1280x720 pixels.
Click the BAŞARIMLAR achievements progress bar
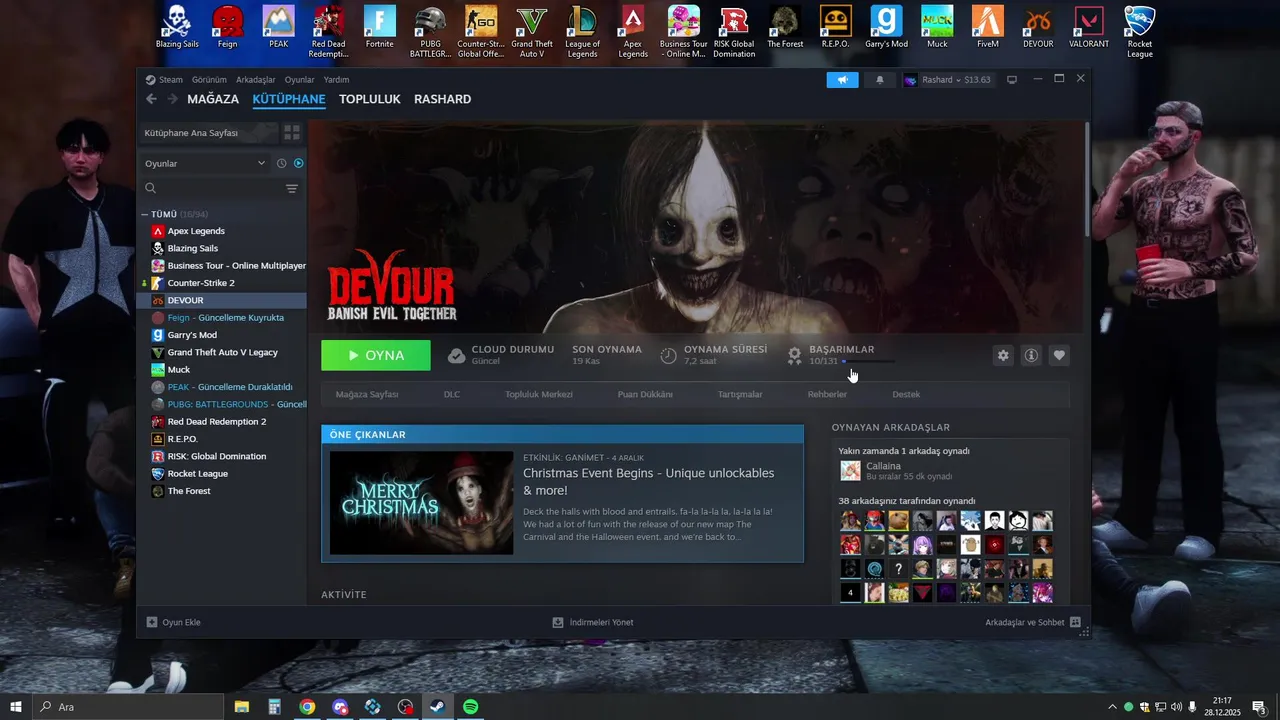(868, 361)
